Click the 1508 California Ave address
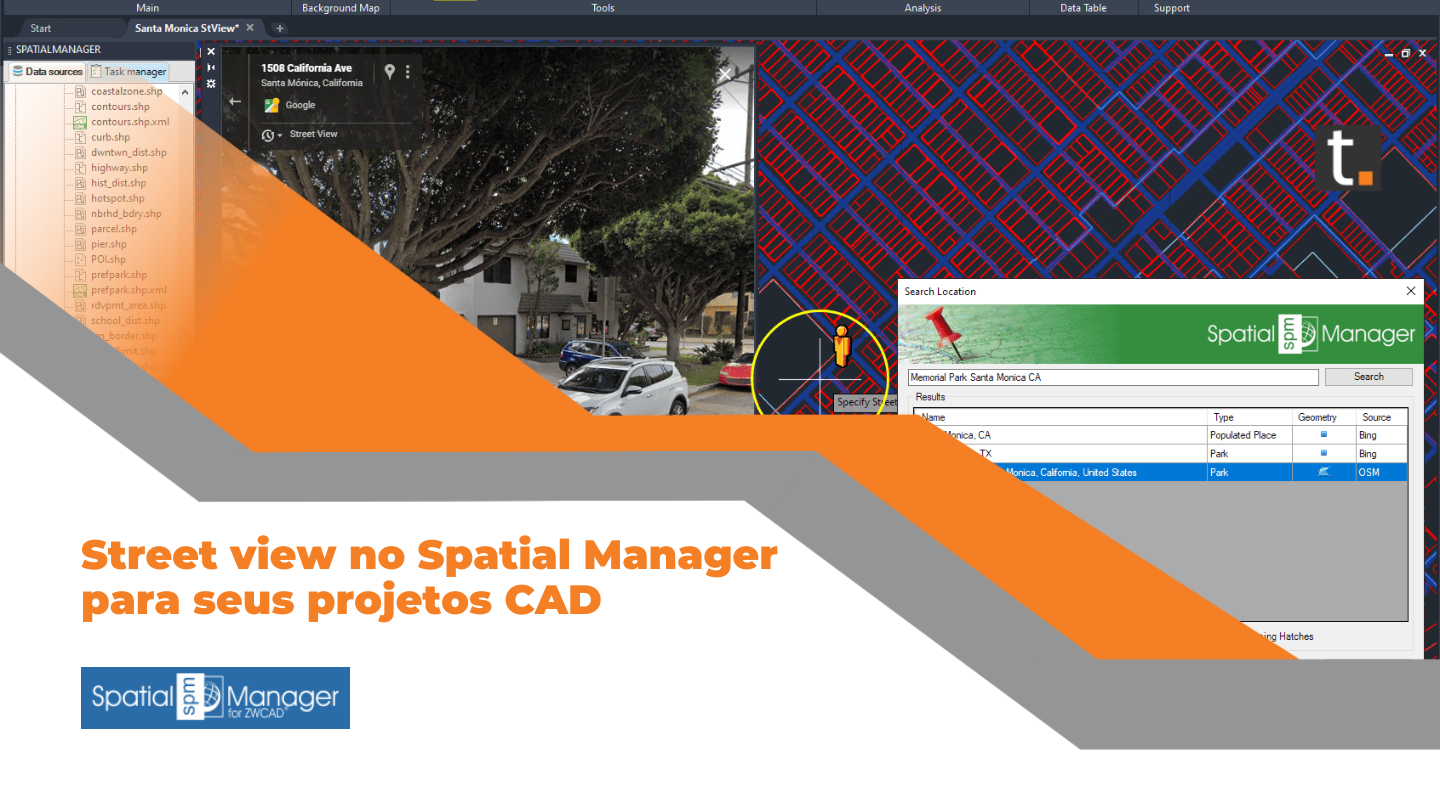 coord(306,68)
